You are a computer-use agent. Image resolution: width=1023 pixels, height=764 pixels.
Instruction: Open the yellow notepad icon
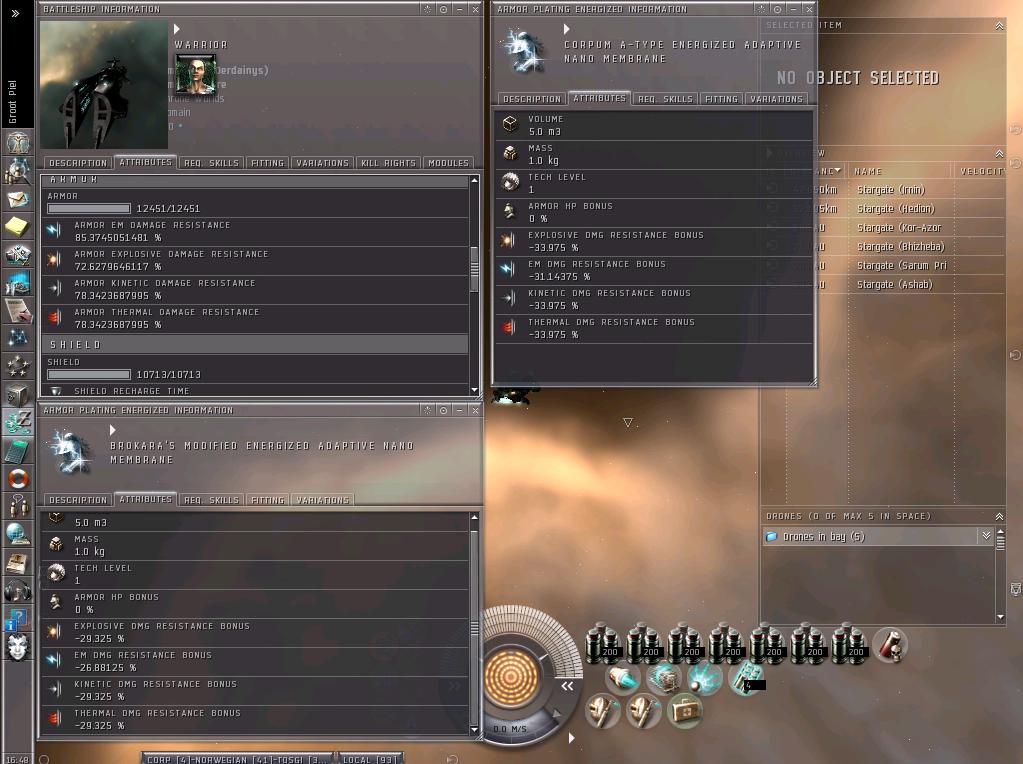click(18, 227)
